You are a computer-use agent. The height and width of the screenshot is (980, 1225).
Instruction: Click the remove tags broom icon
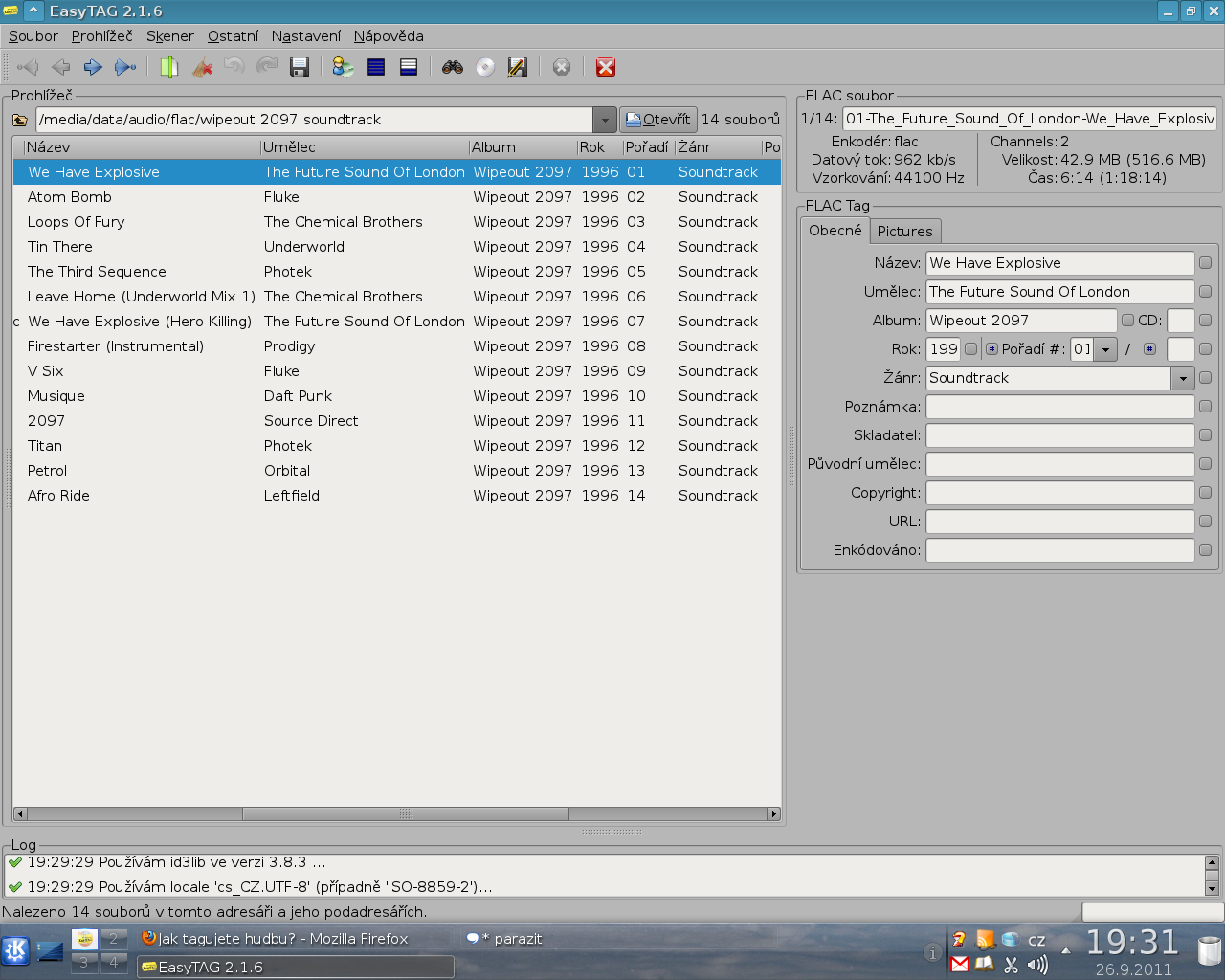202,67
